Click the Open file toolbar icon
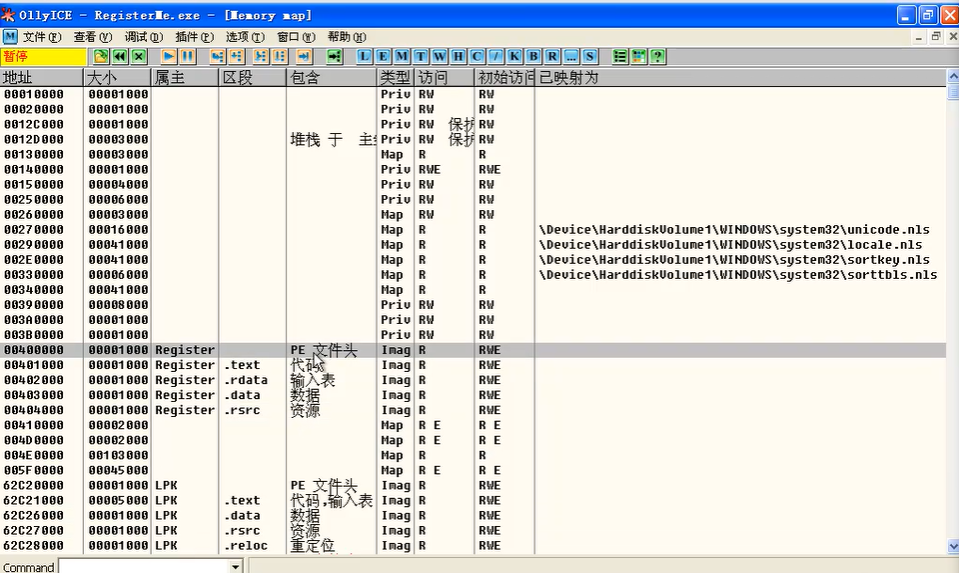 point(101,57)
